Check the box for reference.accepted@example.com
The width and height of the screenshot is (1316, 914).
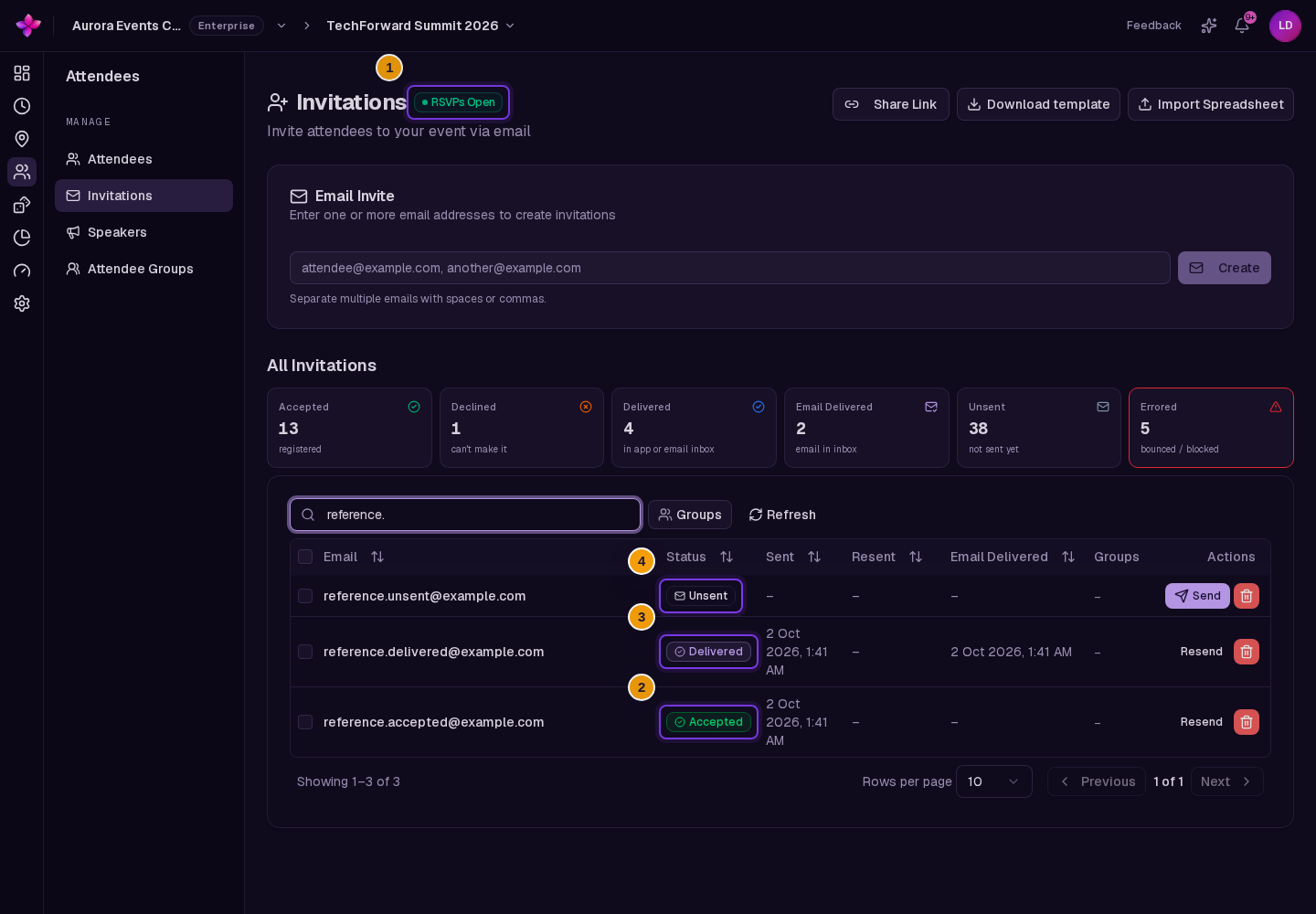pyautogui.click(x=305, y=722)
